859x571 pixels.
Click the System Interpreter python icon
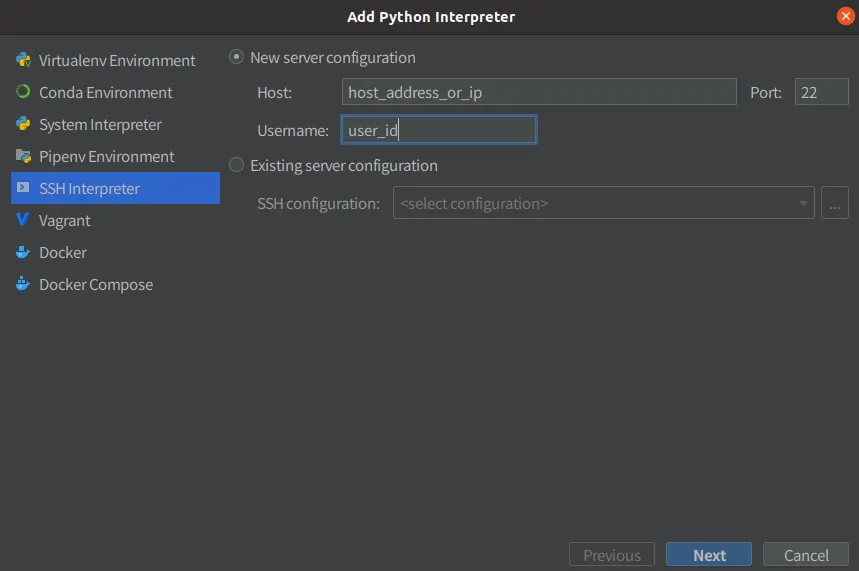point(22,124)
